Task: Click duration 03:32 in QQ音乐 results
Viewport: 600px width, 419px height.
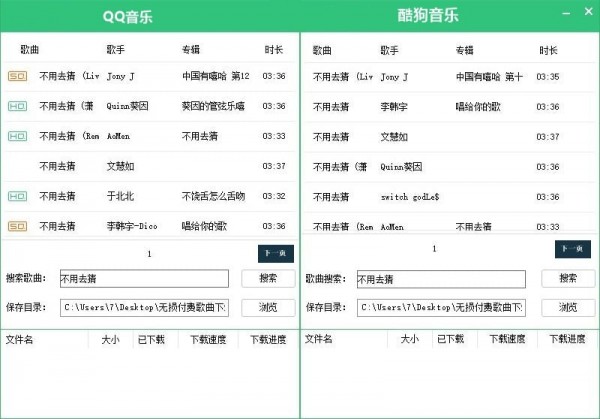Action: pos(274,196)
